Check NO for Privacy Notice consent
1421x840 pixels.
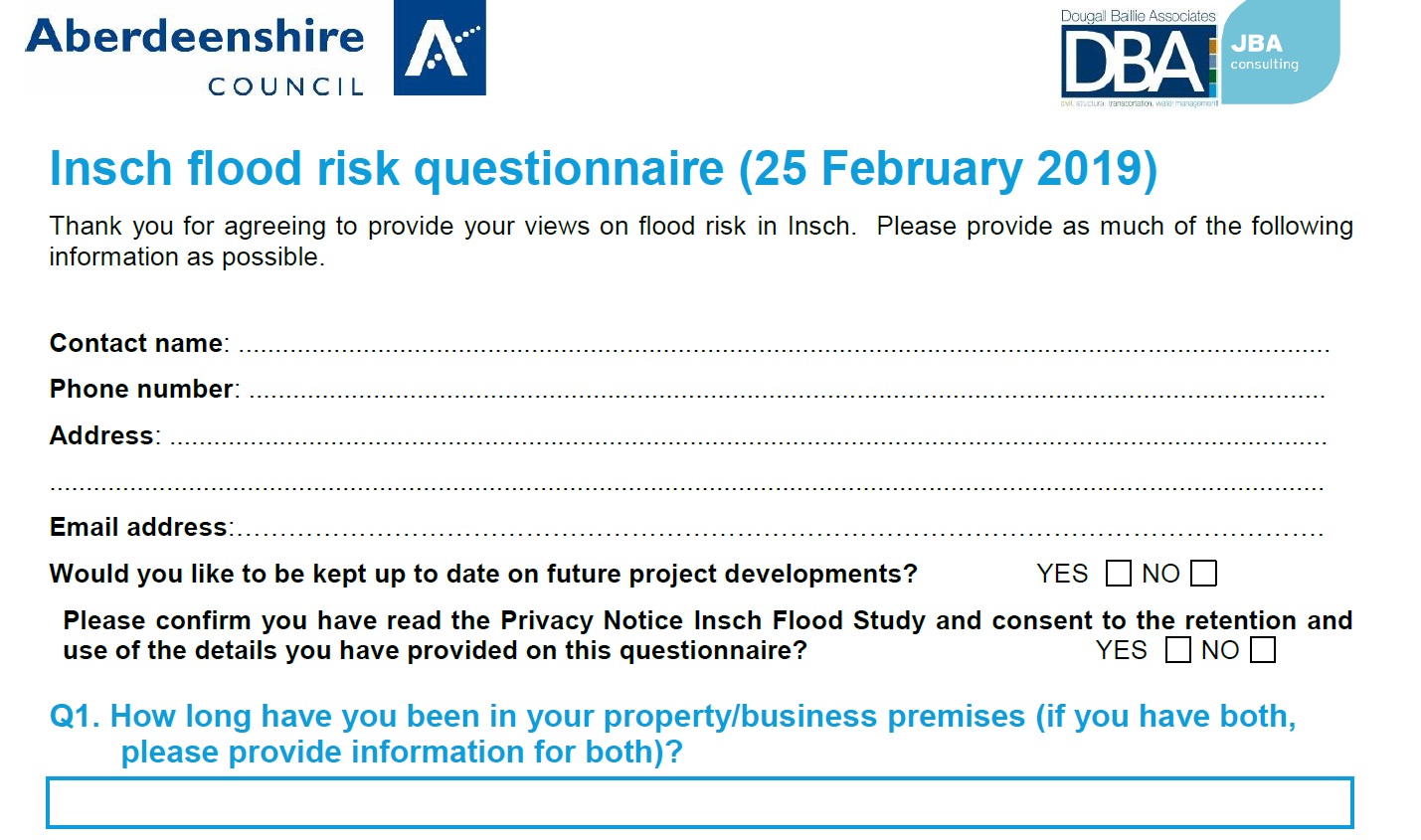[1263, 650]
